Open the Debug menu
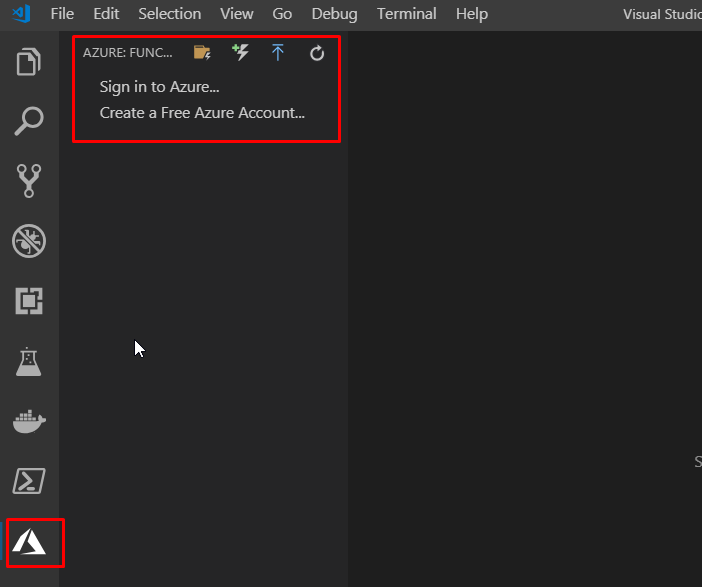 coord(334,14)
